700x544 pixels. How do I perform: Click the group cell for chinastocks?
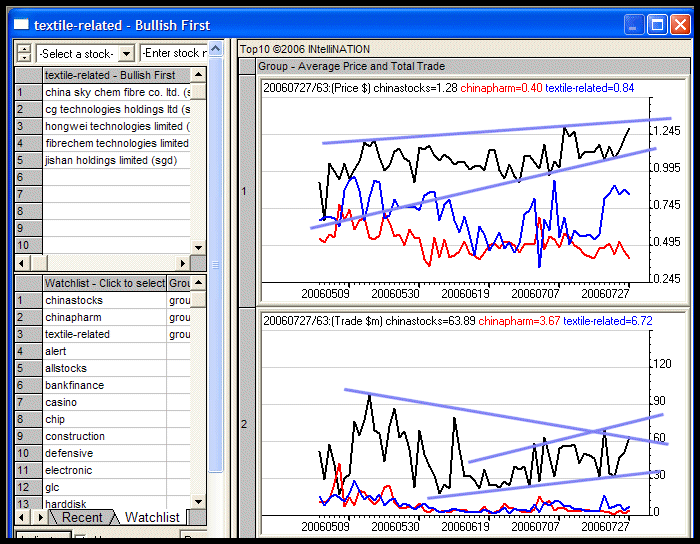[x=179, y=300]
